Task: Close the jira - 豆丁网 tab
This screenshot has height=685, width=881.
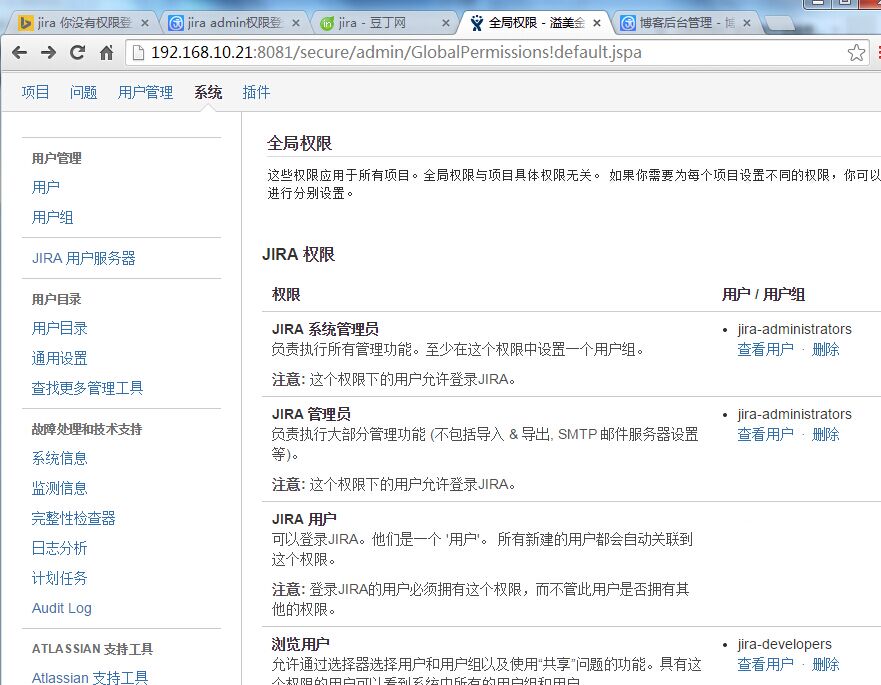Action: (x=446, y=22)
